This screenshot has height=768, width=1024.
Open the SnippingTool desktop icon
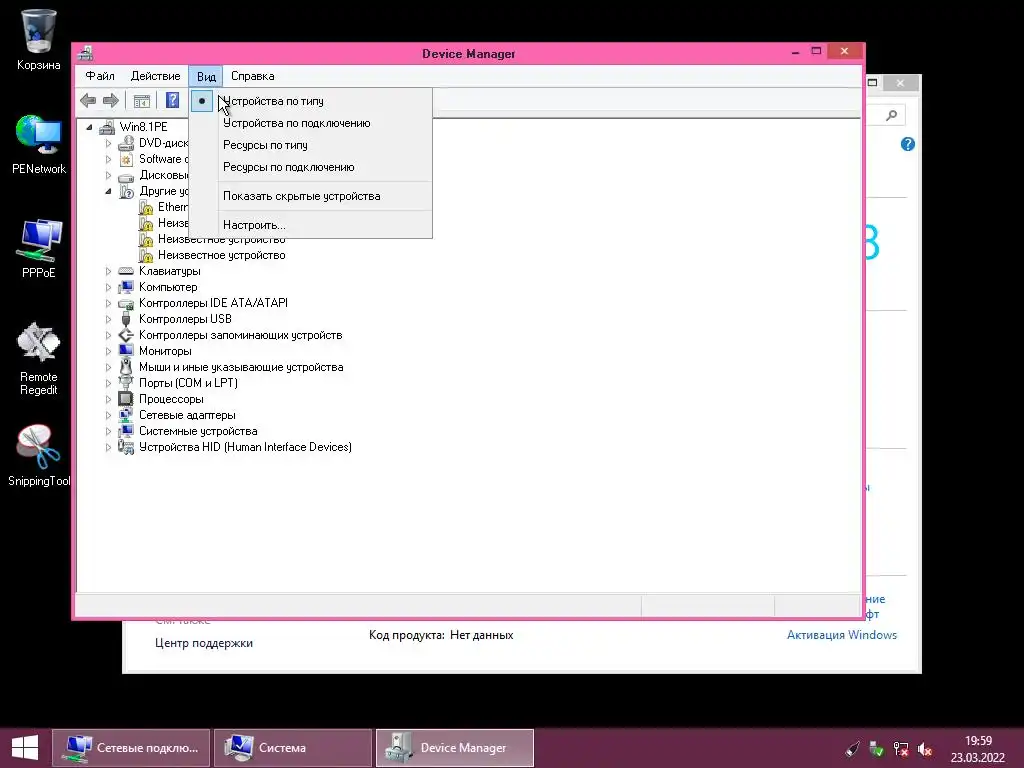(39, 447)
